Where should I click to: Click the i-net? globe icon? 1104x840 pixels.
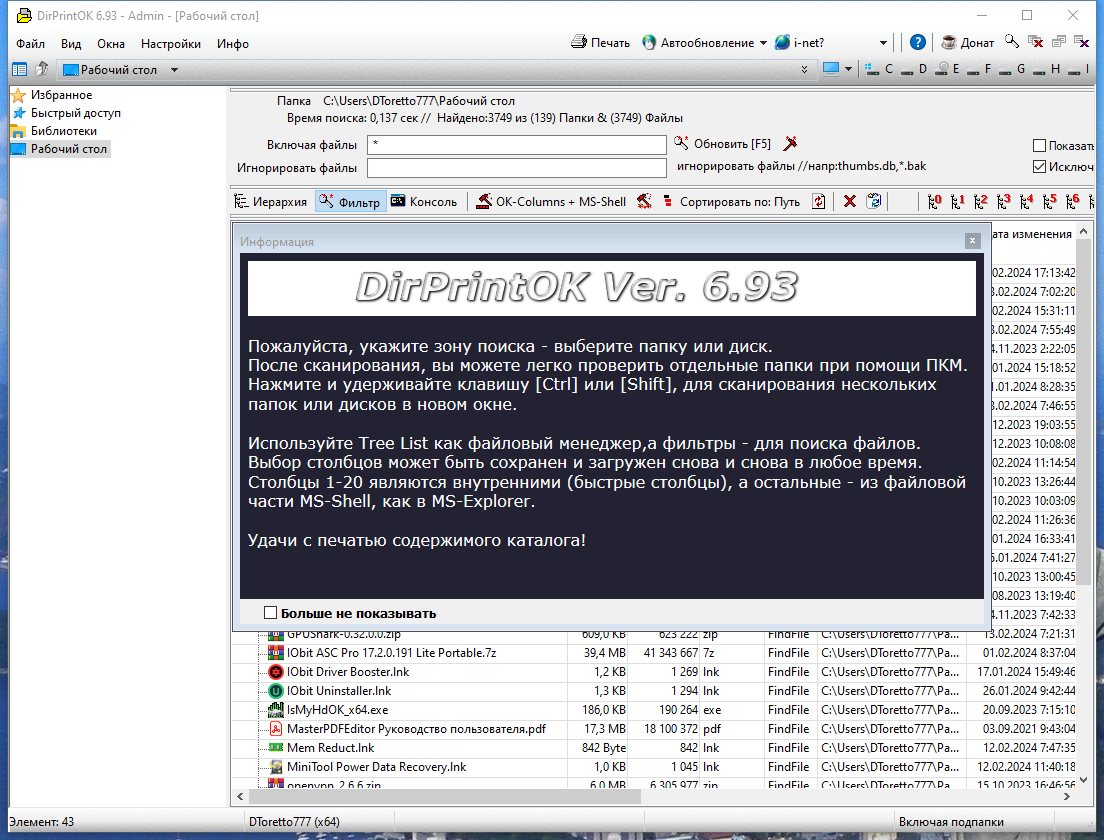click(782, 42)
